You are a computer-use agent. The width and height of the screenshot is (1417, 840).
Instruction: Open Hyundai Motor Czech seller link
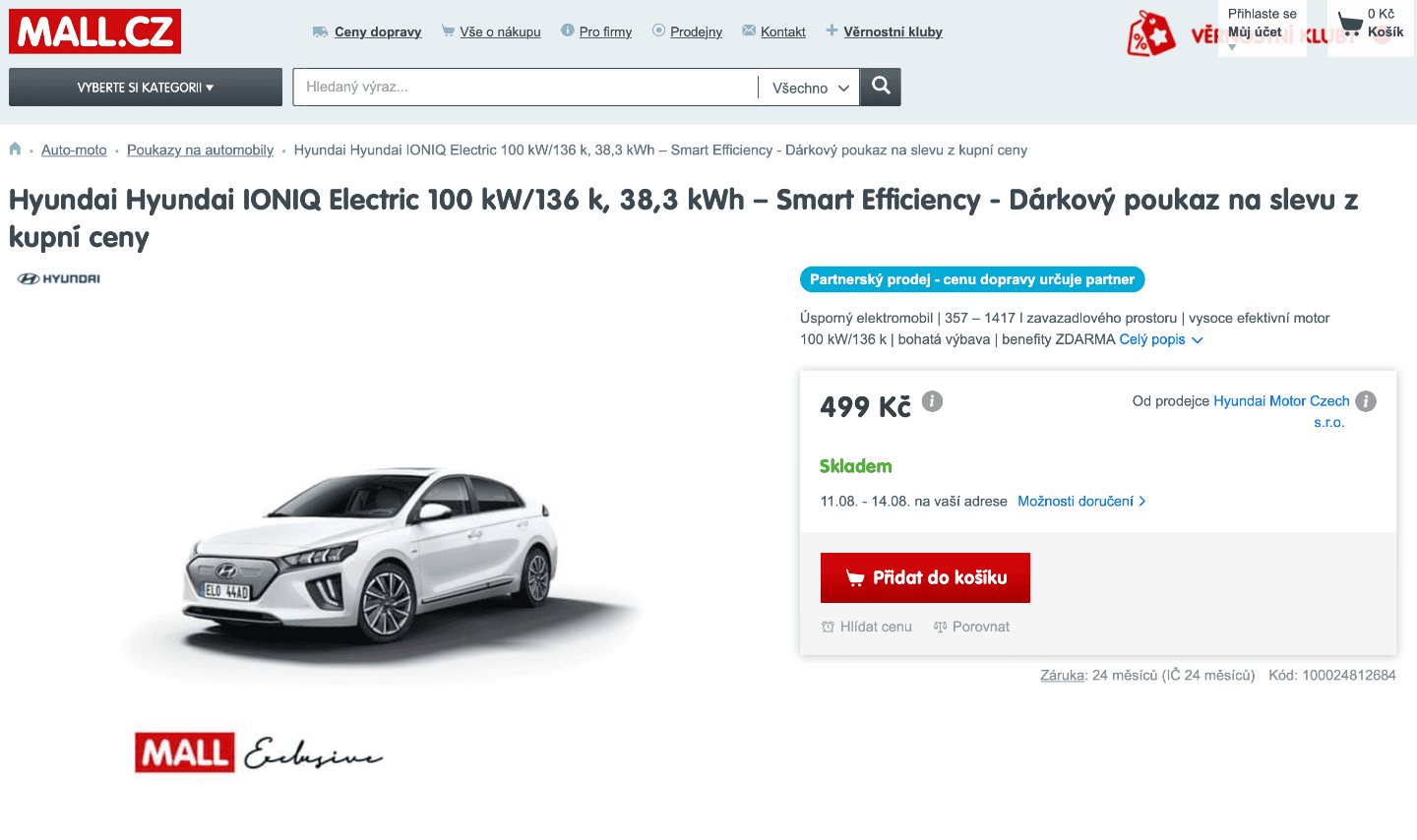(x=1280, y=401)
